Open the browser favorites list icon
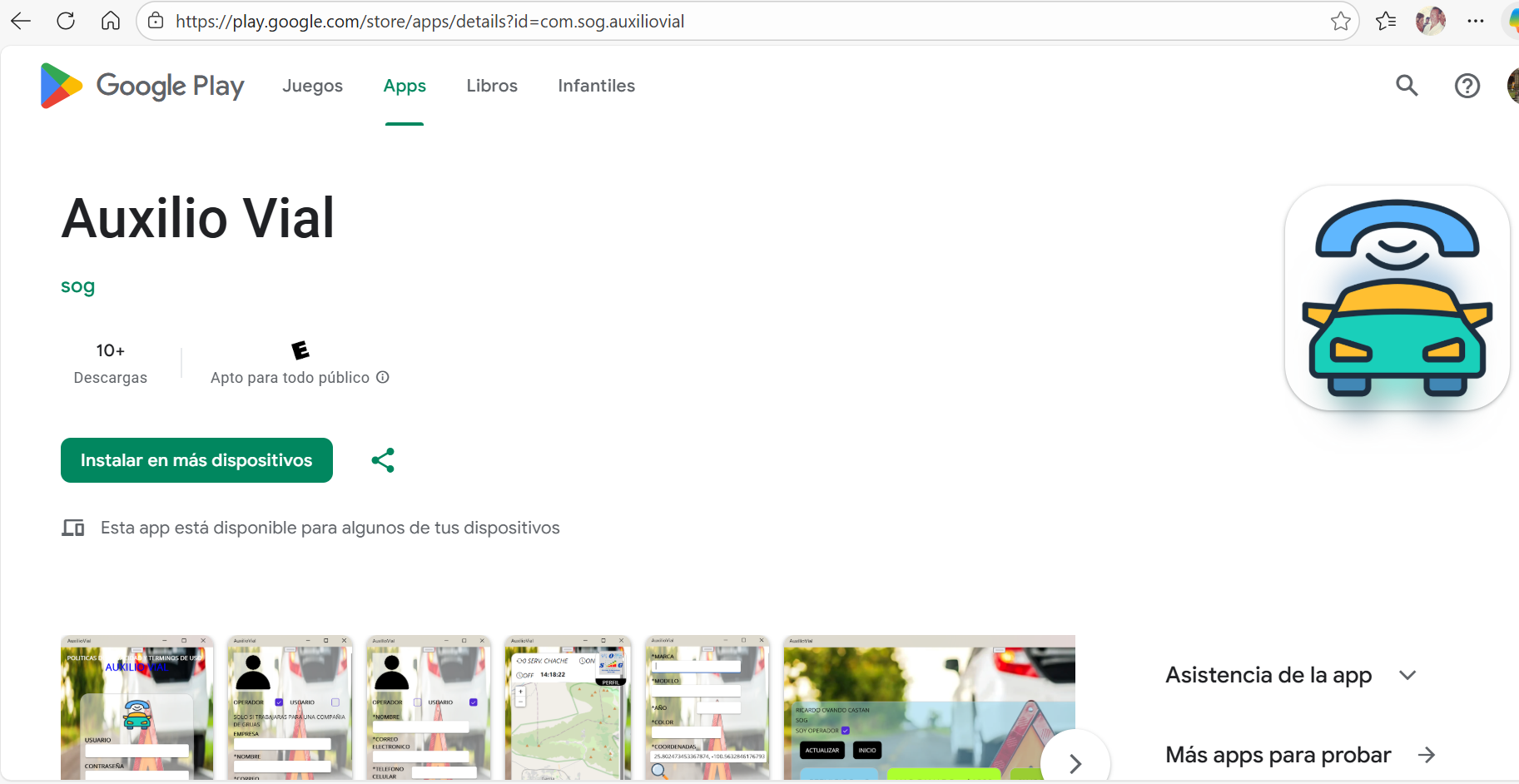The height and width of the screenshot is (784, 1519). pos(1386,21)
